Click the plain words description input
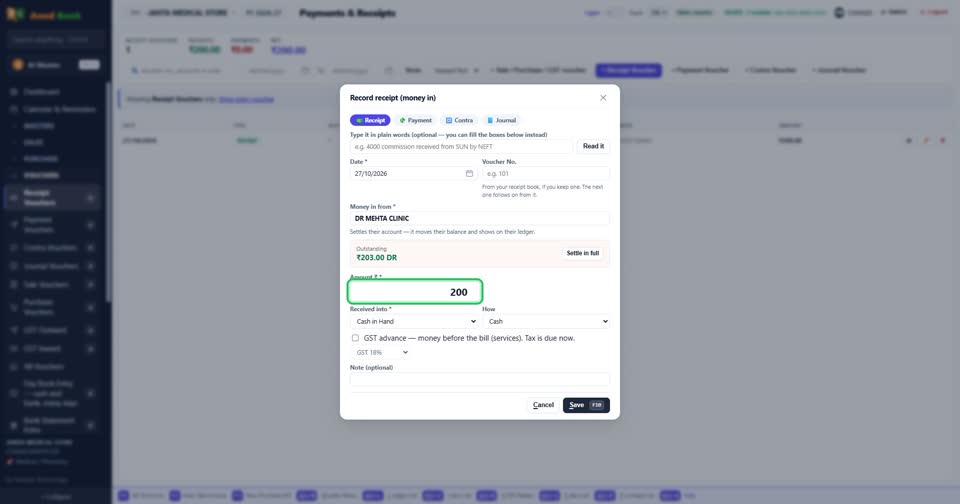 (461, 147)
